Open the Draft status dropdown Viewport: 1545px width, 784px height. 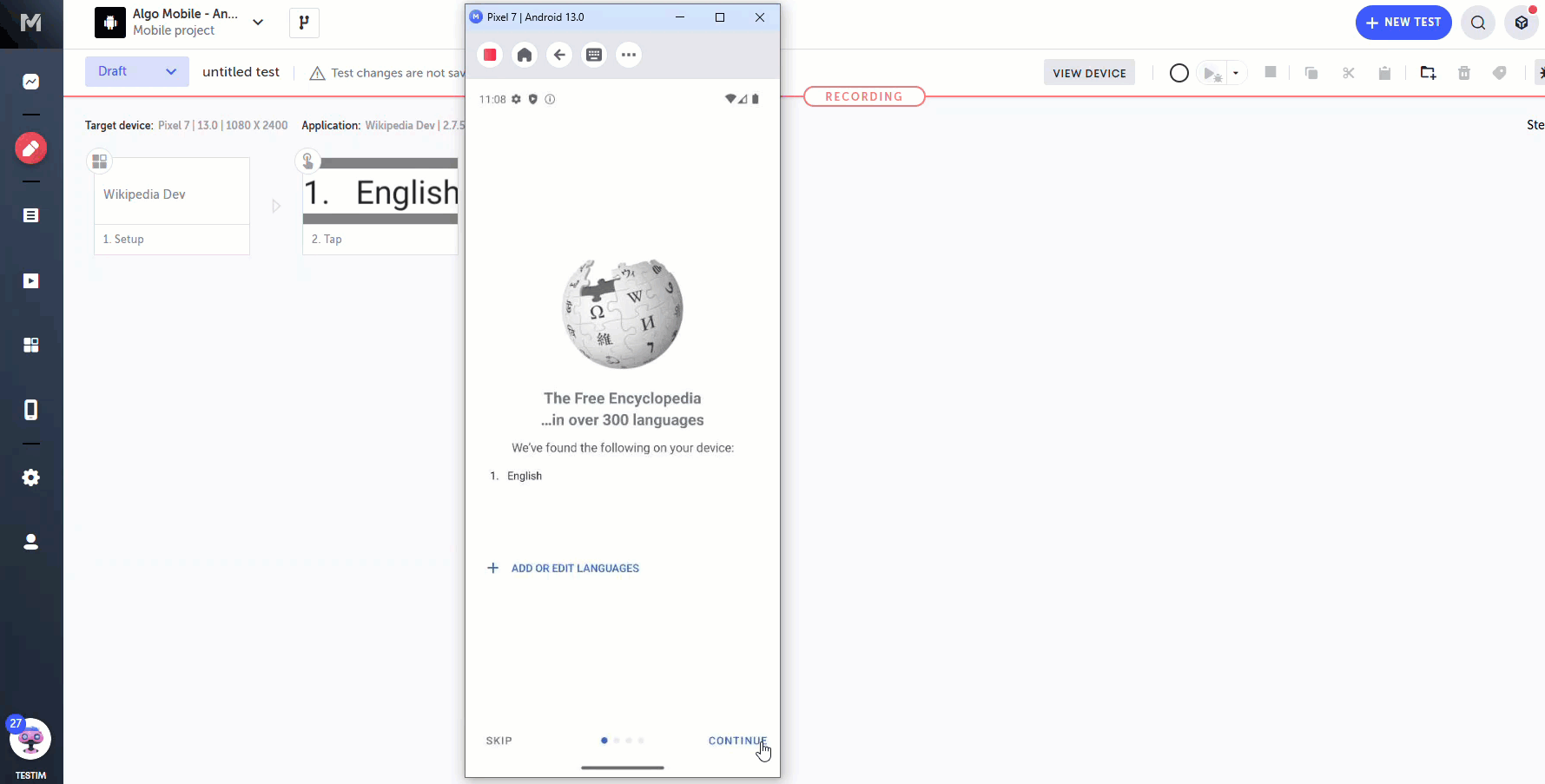pyautogui.click(x=137, y=71)
